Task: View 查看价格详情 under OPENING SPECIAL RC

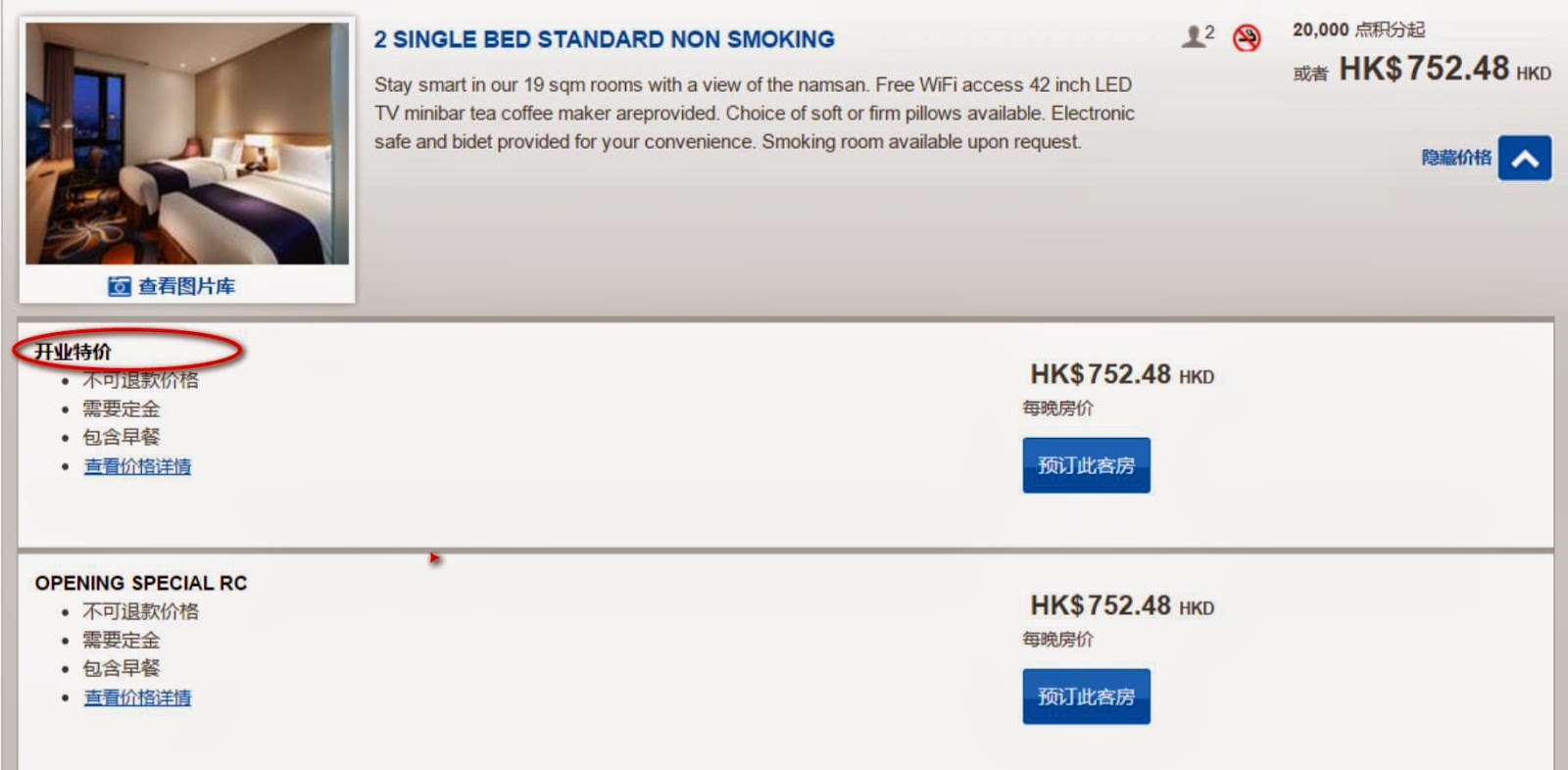Action: (137, 698)
